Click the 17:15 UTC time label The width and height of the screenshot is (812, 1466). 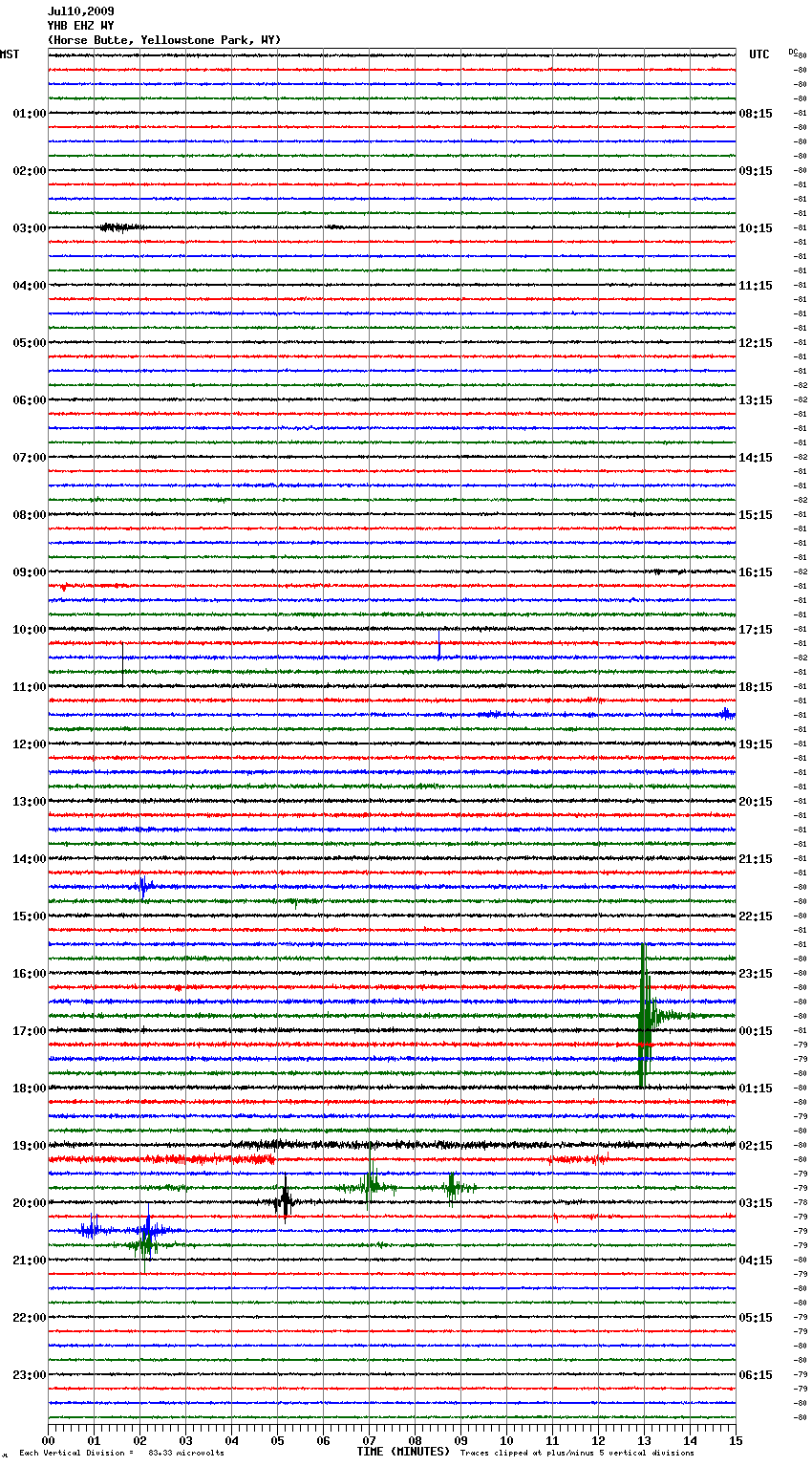[x=756, y=630]
